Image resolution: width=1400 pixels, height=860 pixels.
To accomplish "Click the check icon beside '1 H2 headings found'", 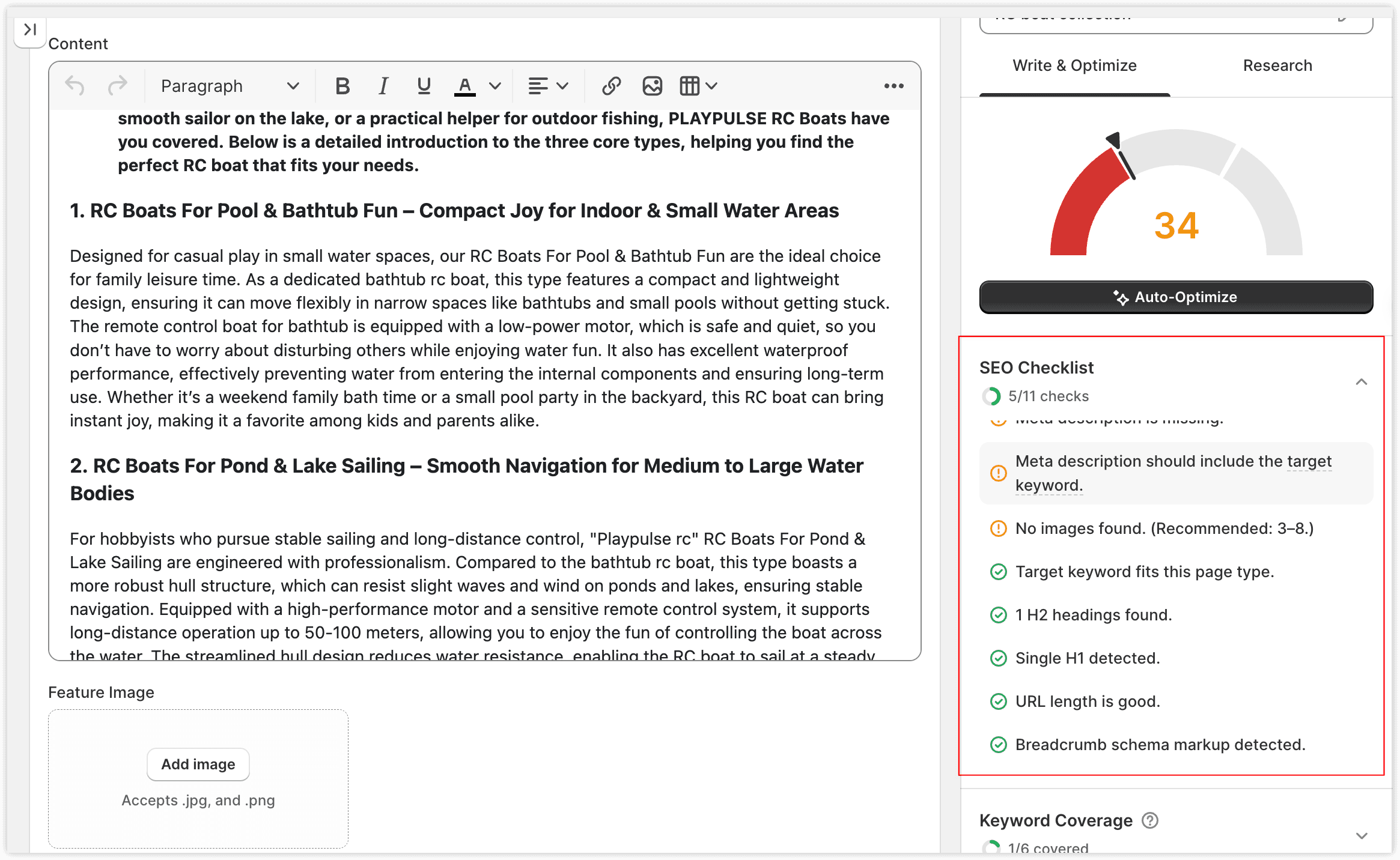I will [x=998, y=615].
